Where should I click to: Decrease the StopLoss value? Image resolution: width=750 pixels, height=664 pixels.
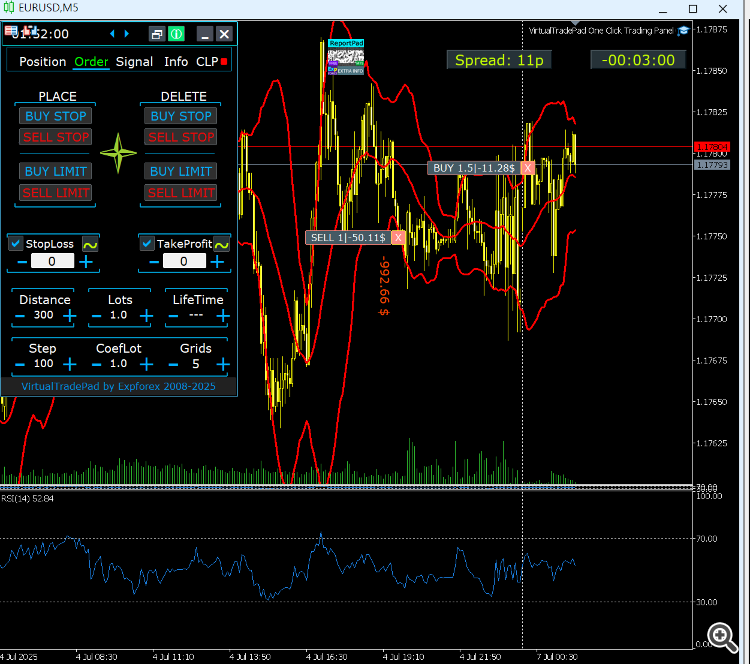pos(22,262)
